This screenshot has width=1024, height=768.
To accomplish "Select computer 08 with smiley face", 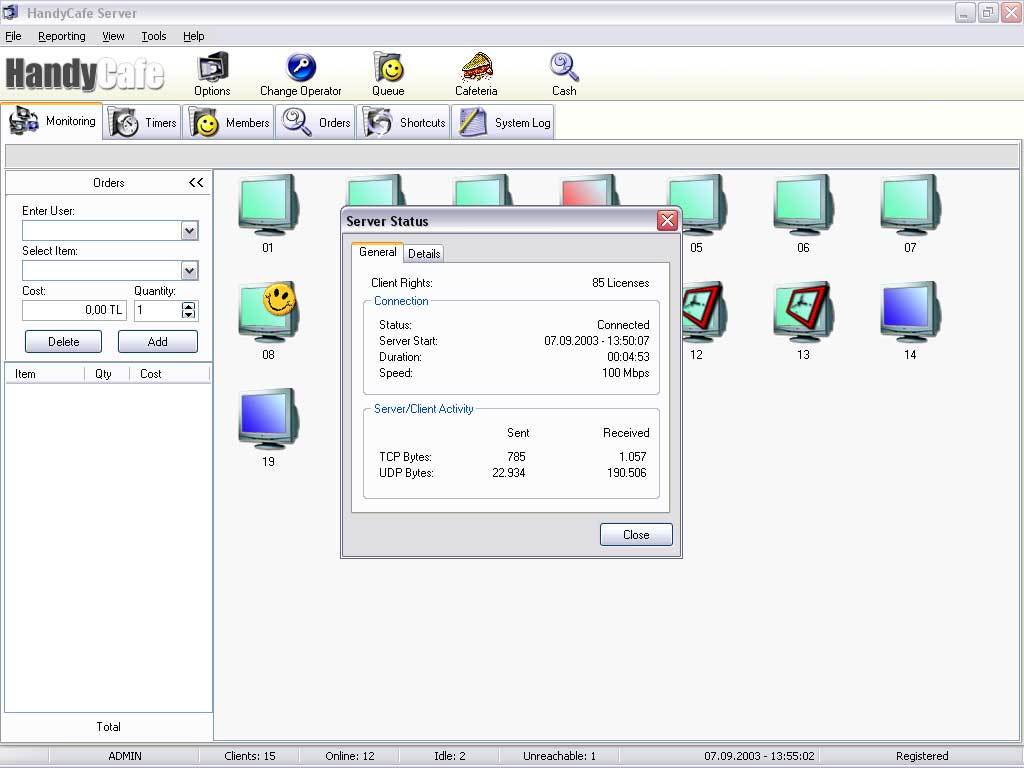I will (x=268, y=312).
